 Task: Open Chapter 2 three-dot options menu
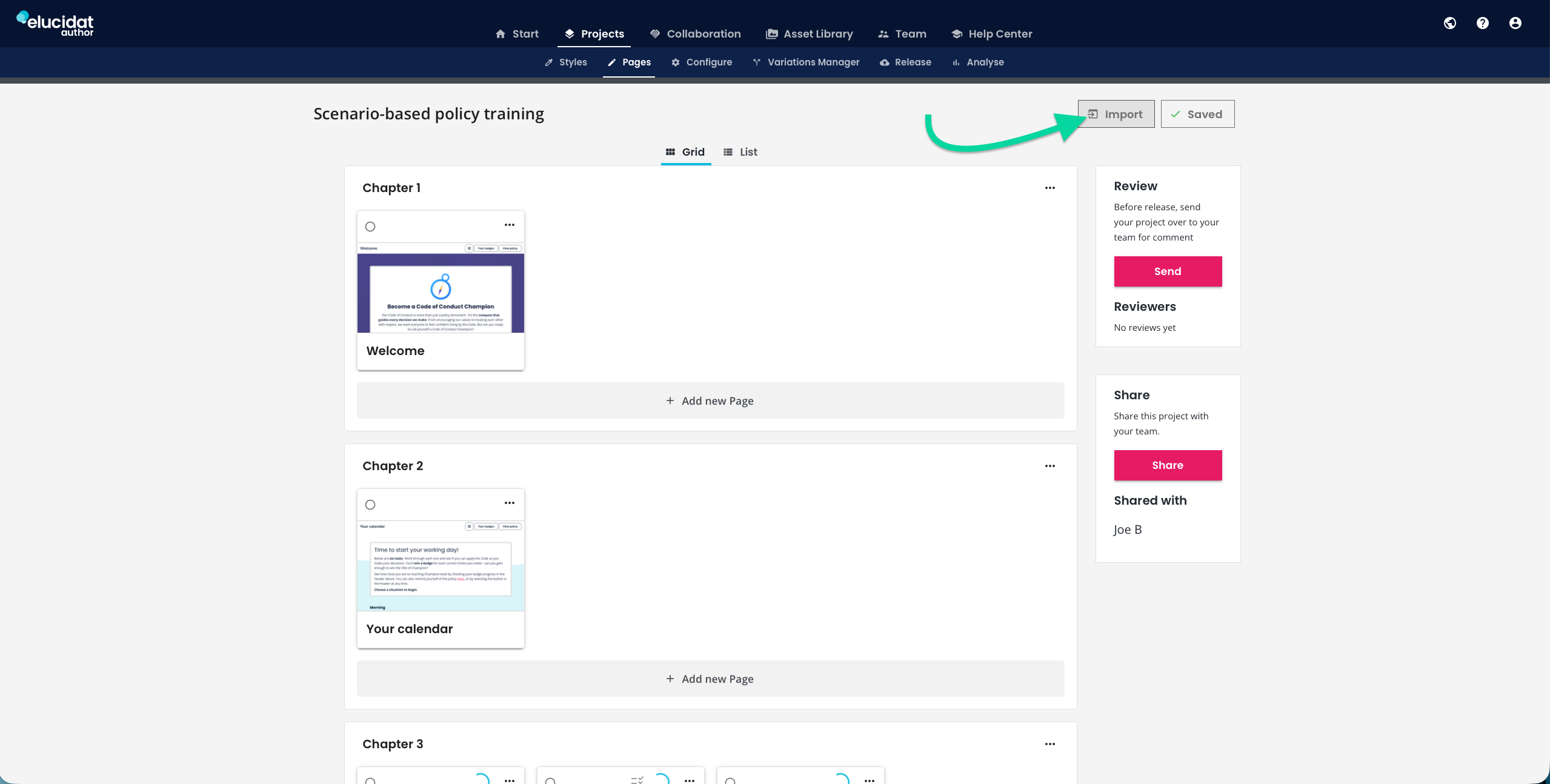pyautogui.click(x=1049, y=466)
